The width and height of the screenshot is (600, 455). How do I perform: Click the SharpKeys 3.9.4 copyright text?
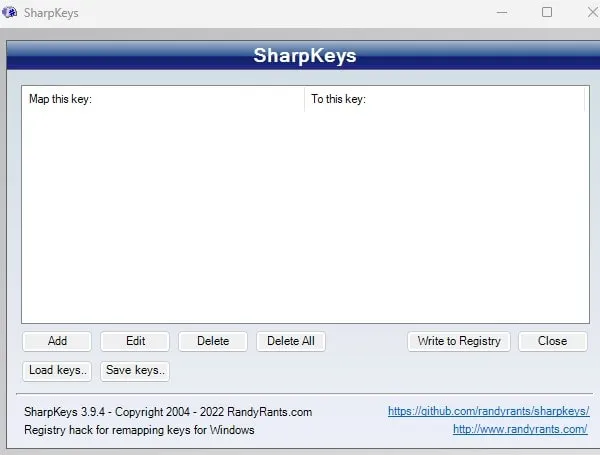click(x=168, y=412)
